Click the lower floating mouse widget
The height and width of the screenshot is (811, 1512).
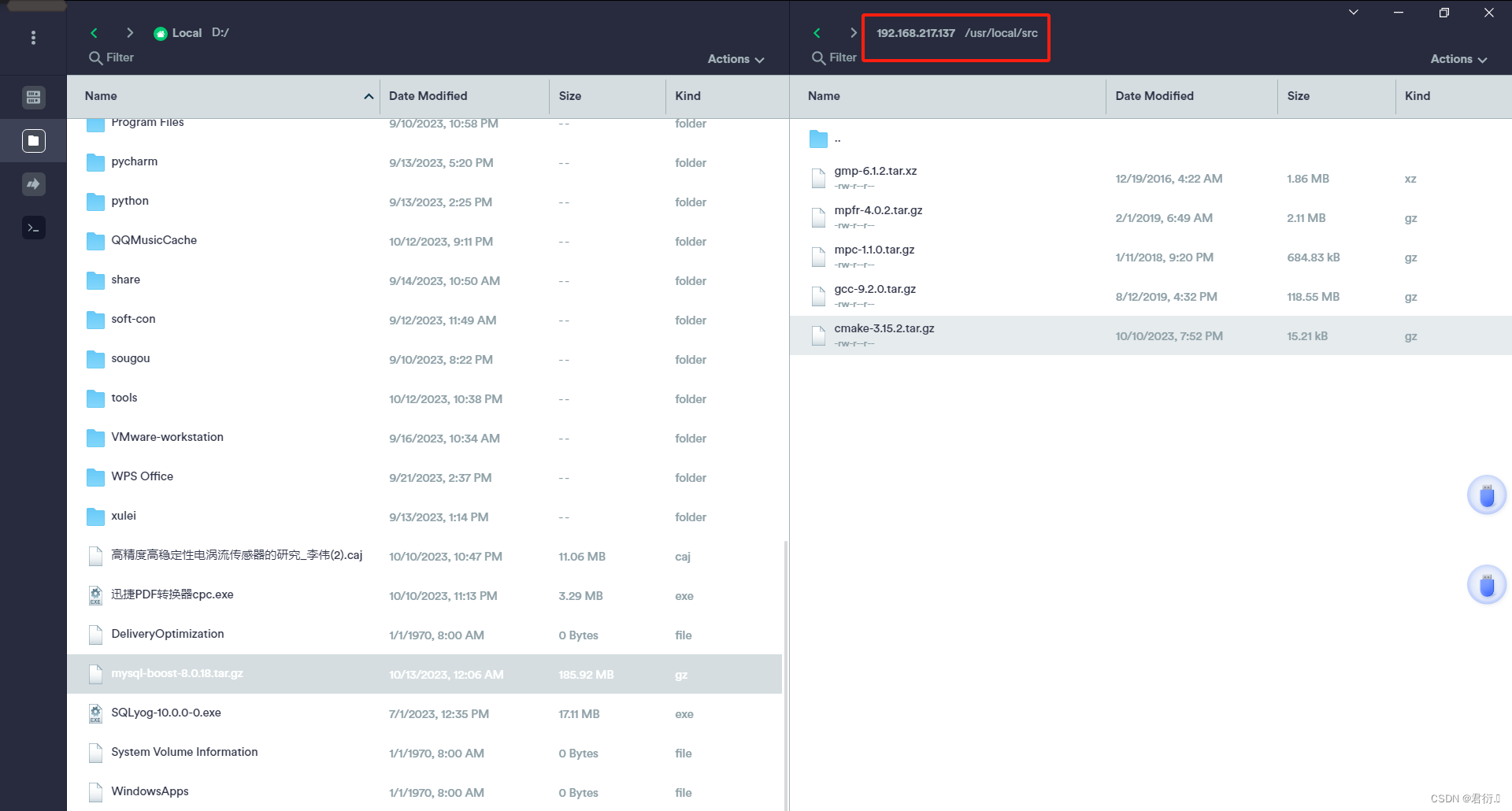[x=1487, y=585]
